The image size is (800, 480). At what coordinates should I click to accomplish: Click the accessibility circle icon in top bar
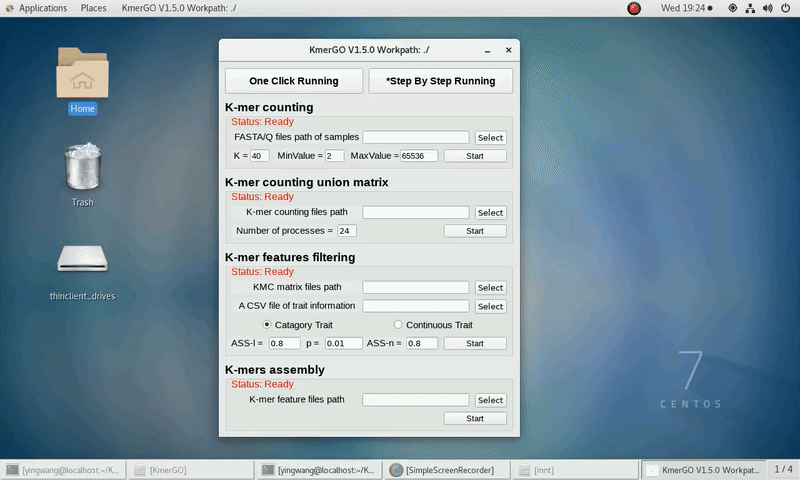(x=732, y=8)
